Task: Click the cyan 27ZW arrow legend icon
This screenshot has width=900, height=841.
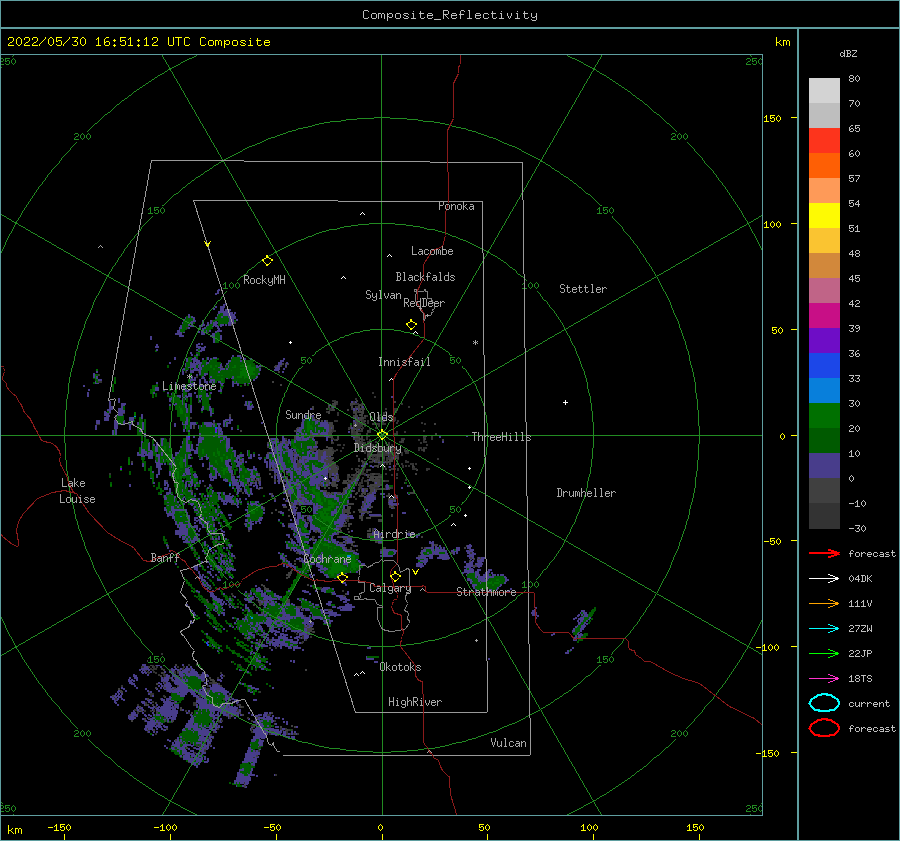Action: 824,629
